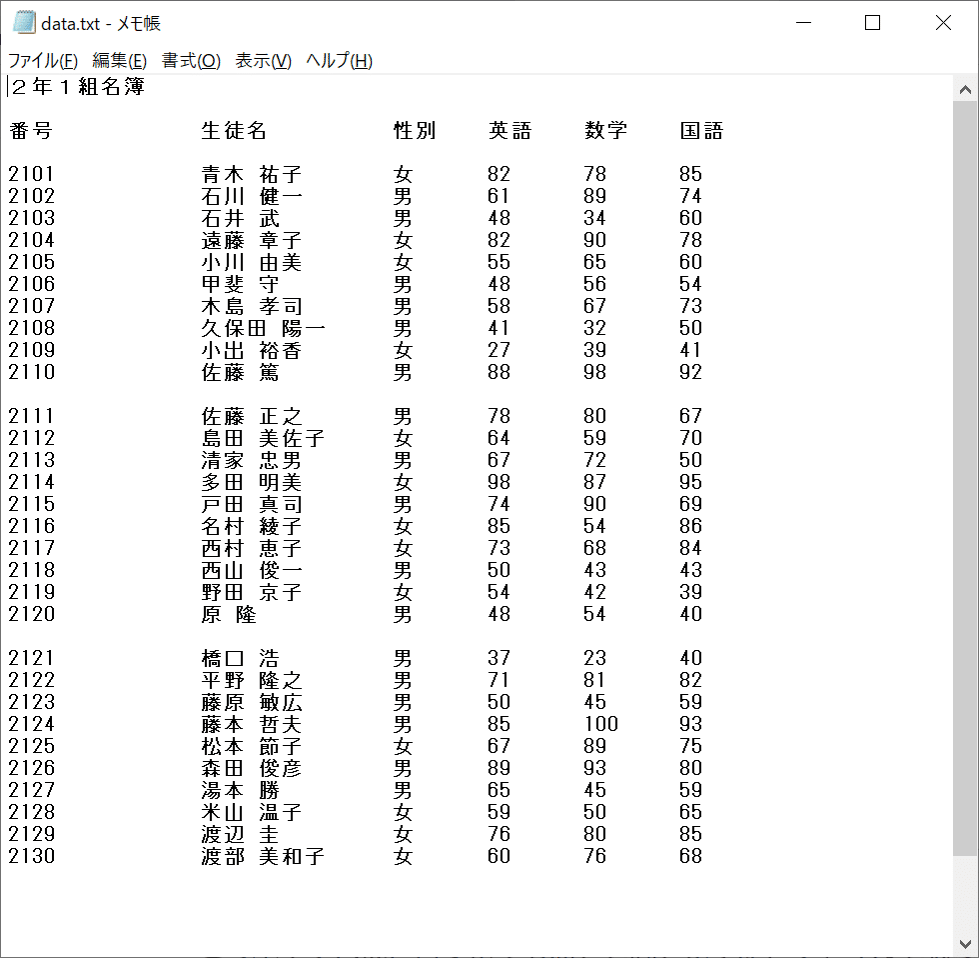Viewport: 979px width, 958px height.
Task: Open the 表示(V) menu
Action: (x=260, y=60)
